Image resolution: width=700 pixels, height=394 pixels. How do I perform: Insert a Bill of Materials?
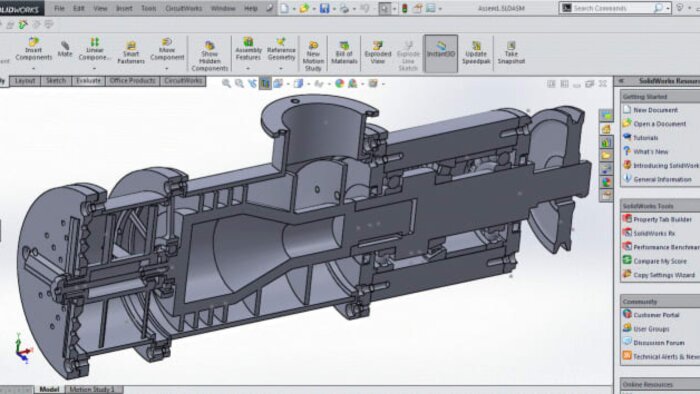[x=344, y=53]
